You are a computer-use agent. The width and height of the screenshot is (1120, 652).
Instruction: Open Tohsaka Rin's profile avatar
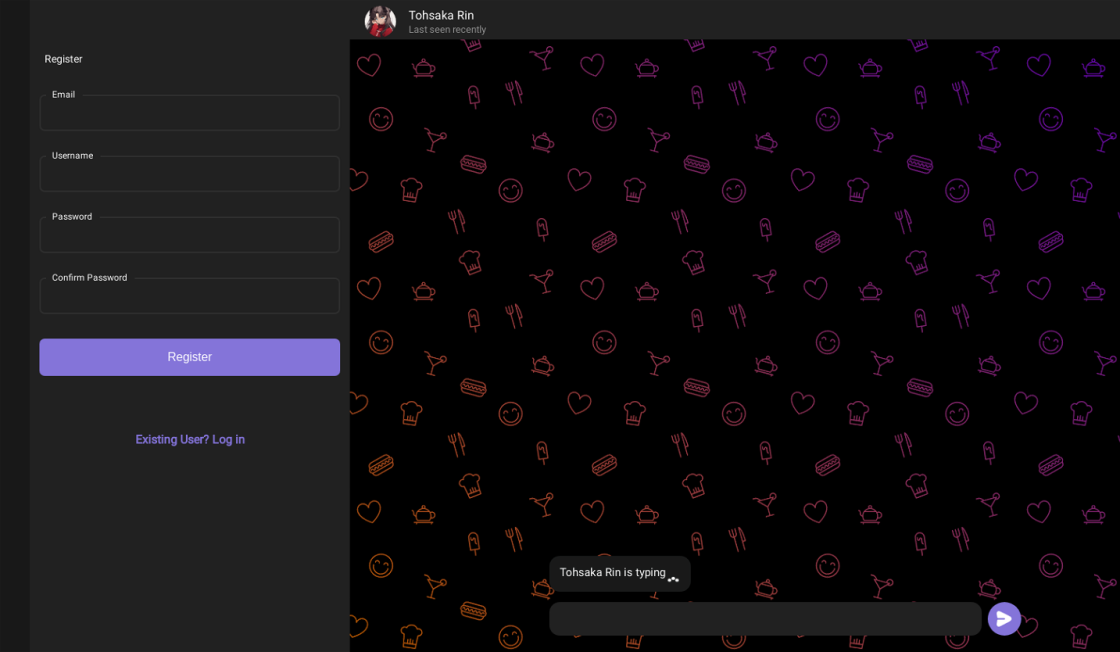tap(380, 20)
